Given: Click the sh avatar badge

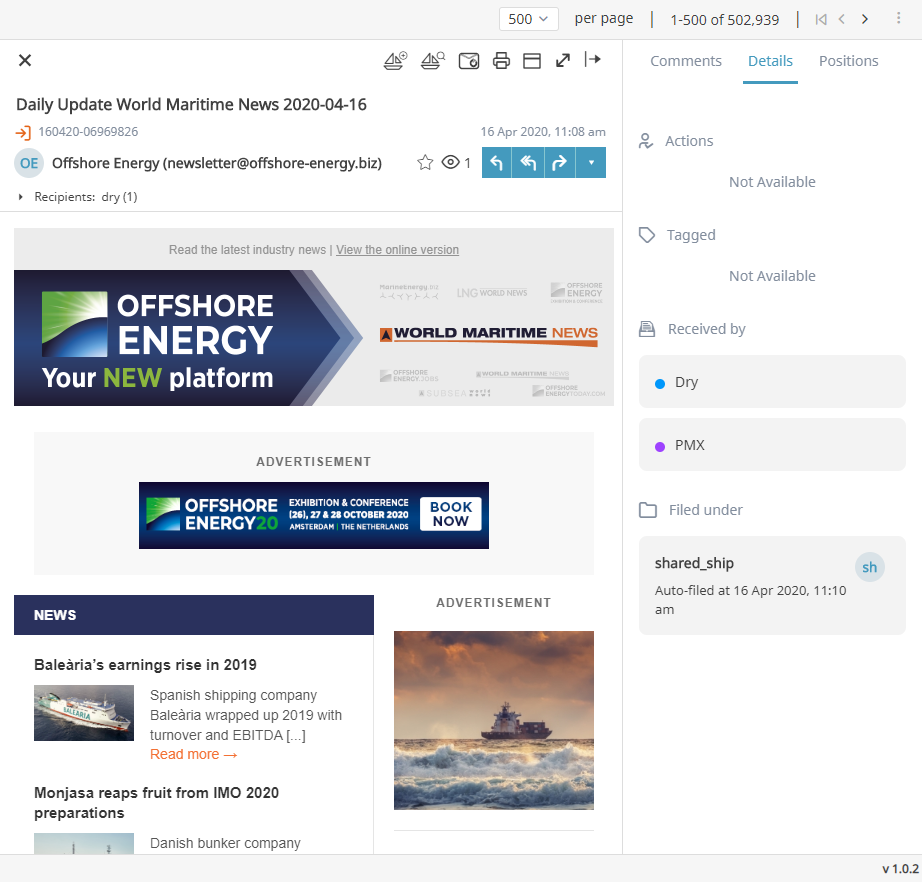Looking at the screenshot, I should tap(870, 567).
